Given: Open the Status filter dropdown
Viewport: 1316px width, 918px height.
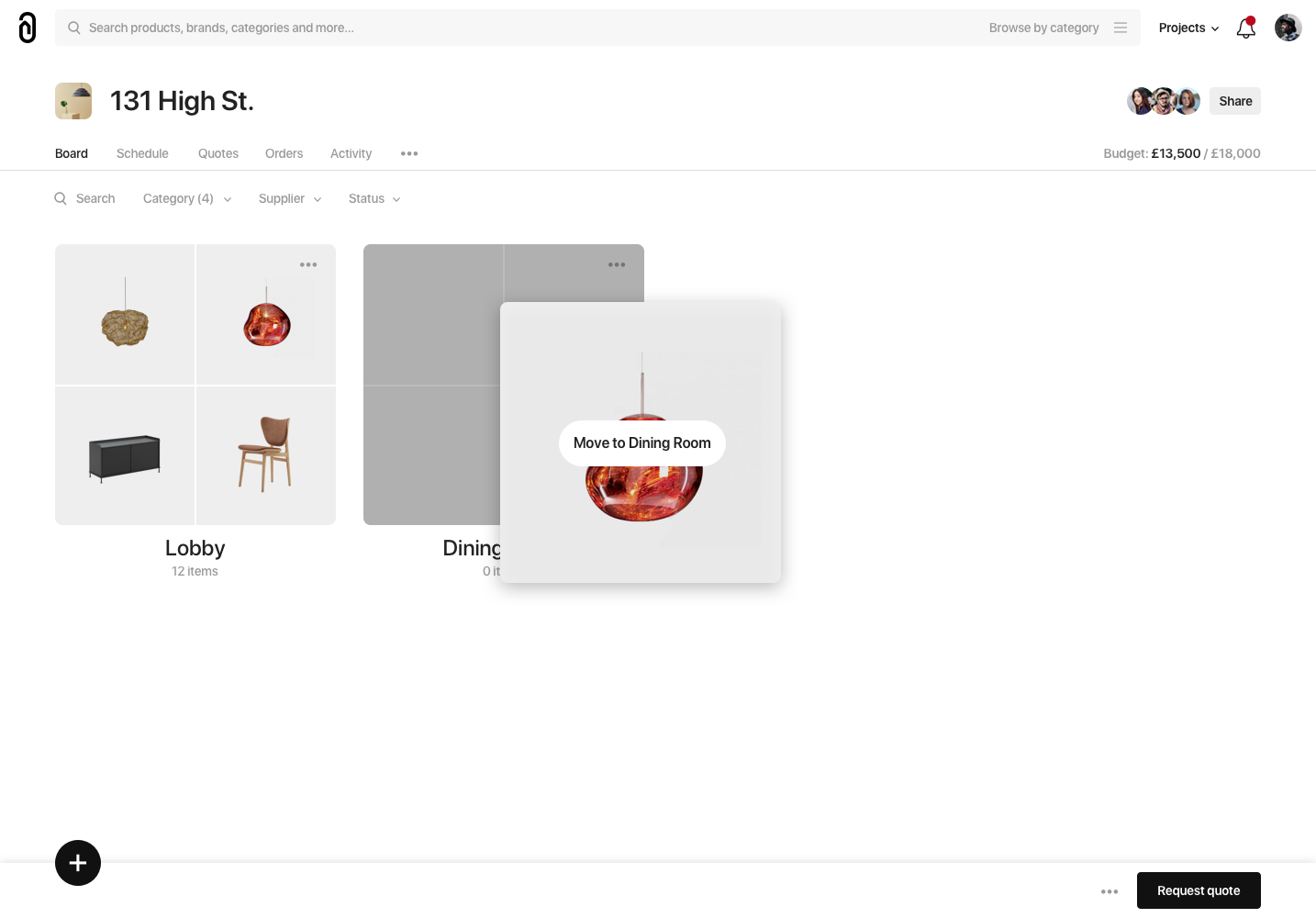Looking at the screenshot, I should pos(374,198).
